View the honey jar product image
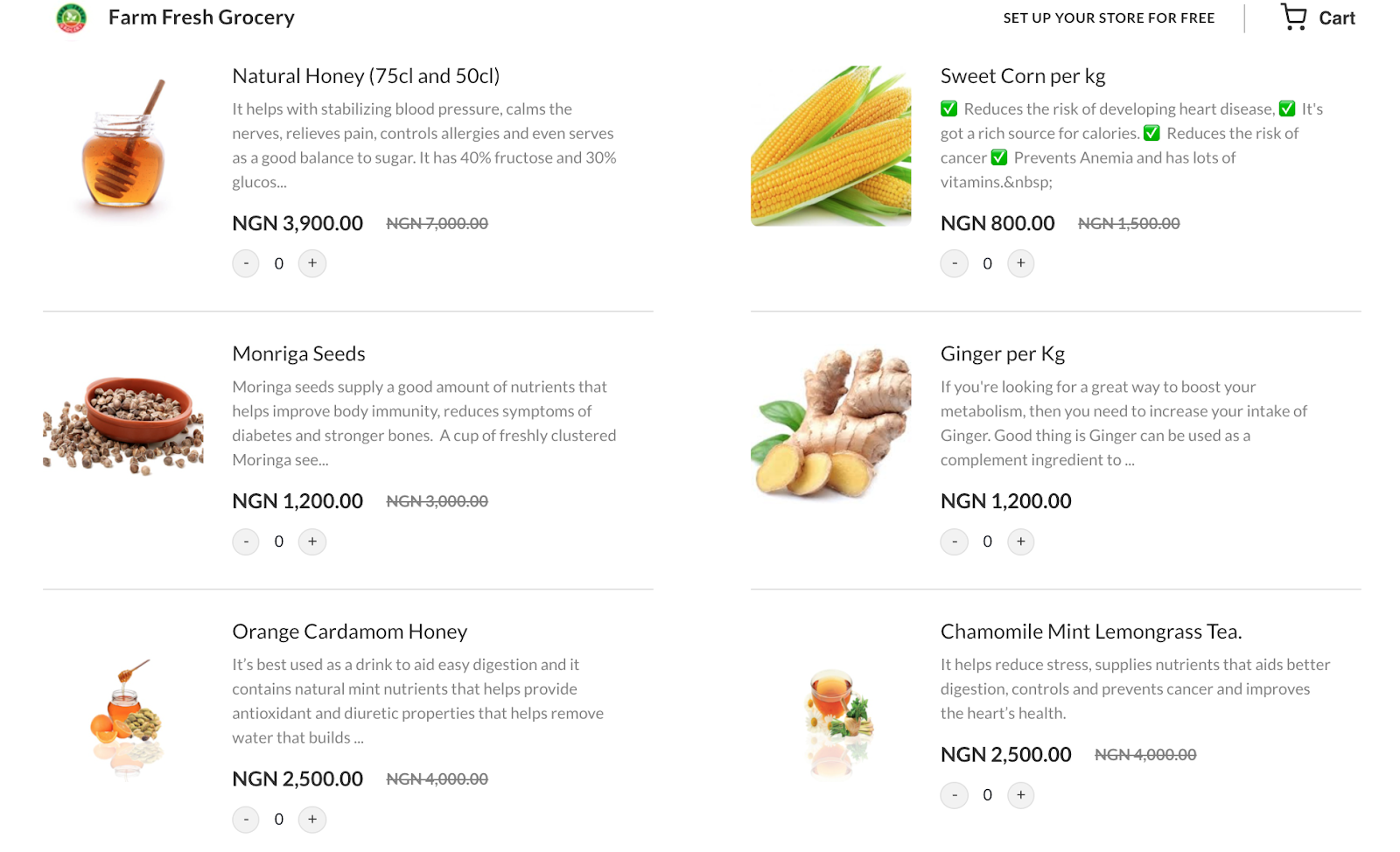The width and height of the screenshot is (1400, 852). (123, 146)
